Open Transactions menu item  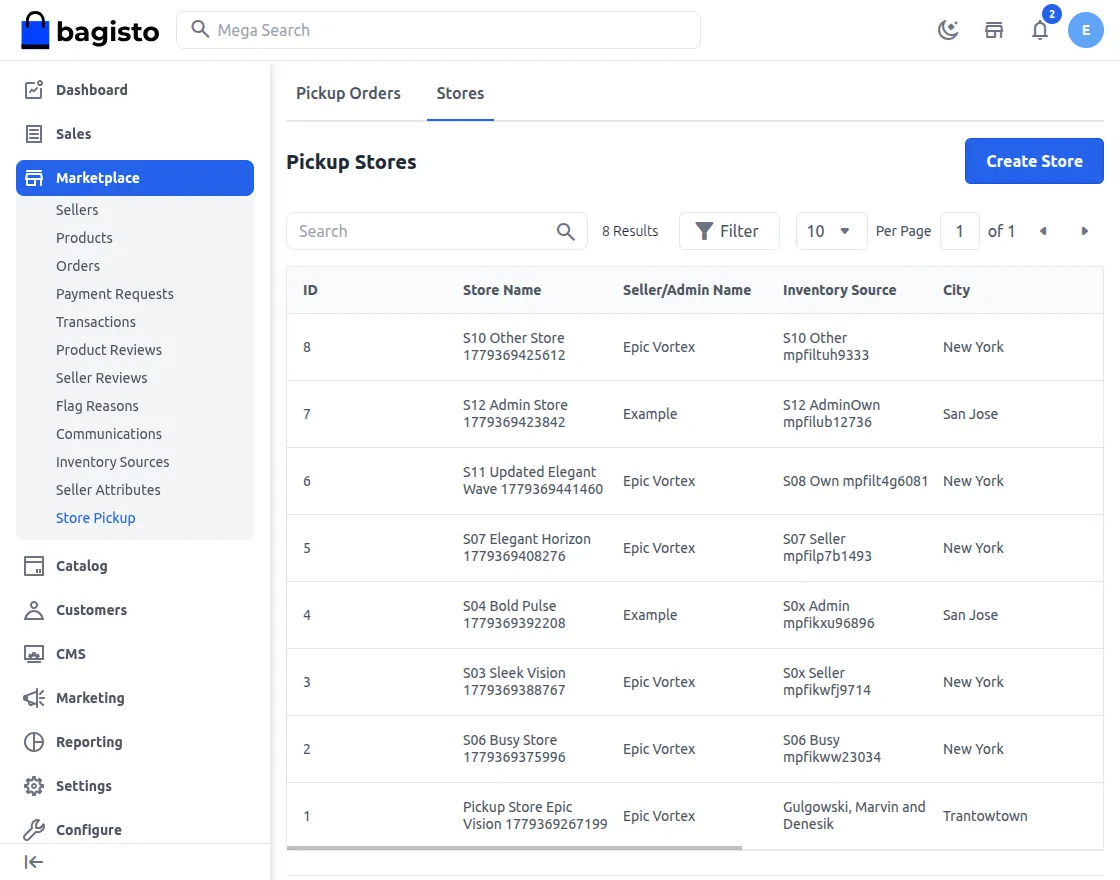(96, 322)
